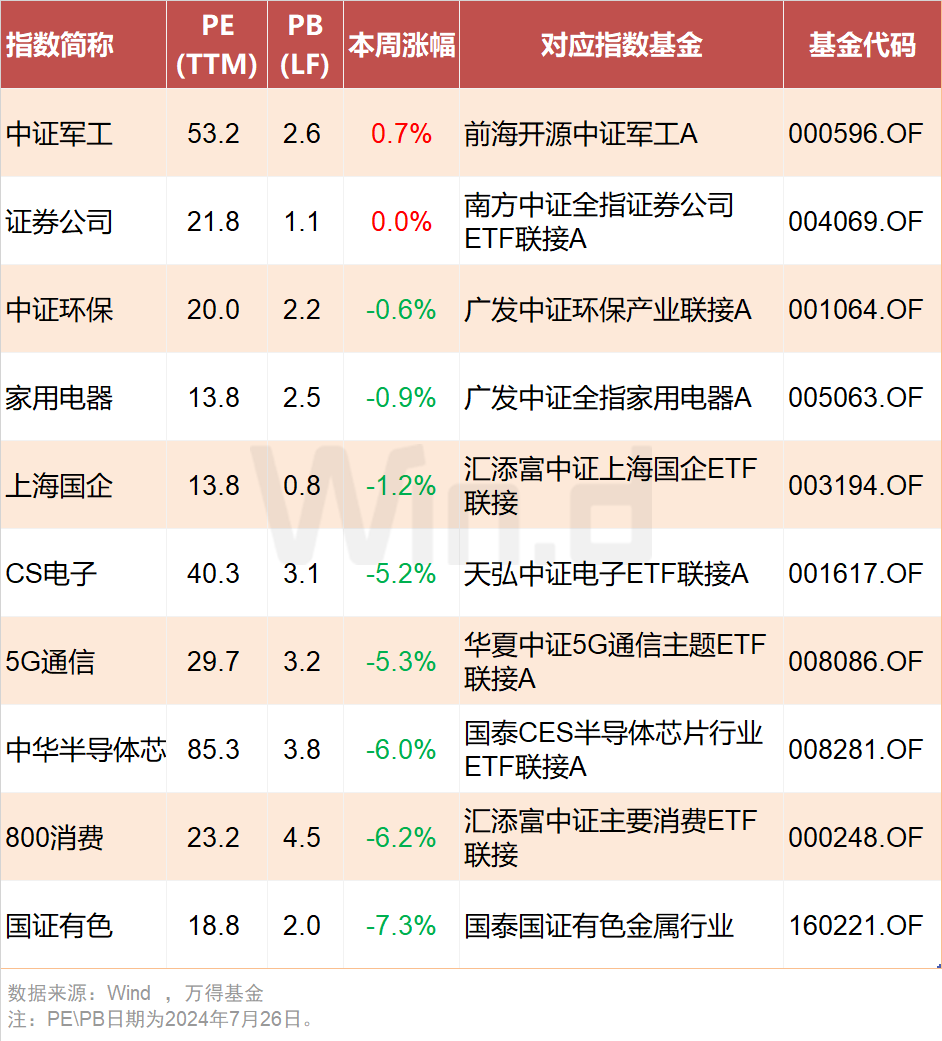Click fund code 004069.OF
The image size is (942, 1041).
pos(856,222)
